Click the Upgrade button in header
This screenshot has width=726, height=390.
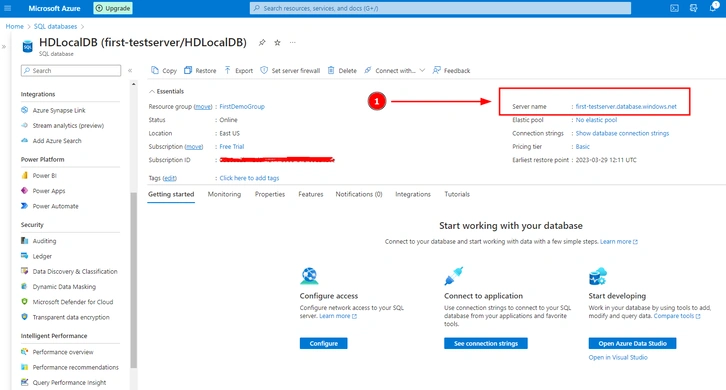pos(113,8)
